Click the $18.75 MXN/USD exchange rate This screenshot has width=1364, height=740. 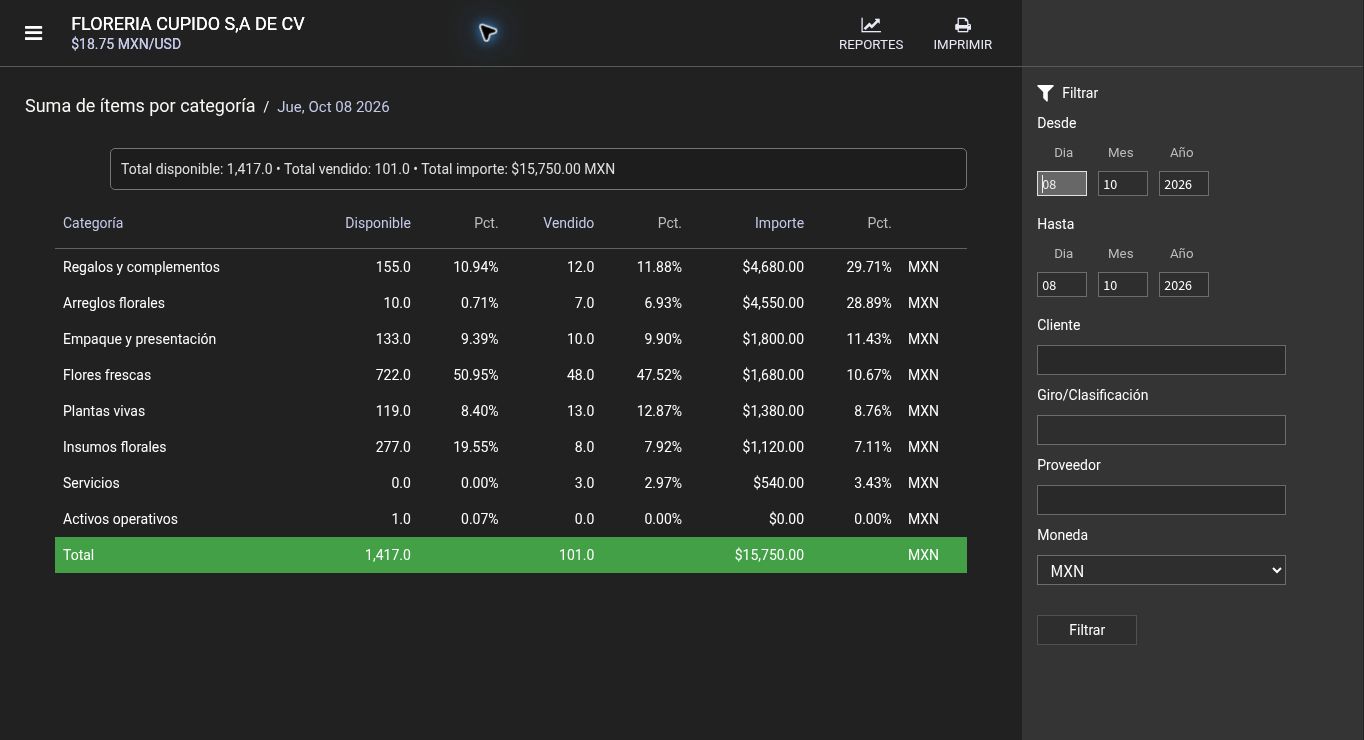pos(126,44)
